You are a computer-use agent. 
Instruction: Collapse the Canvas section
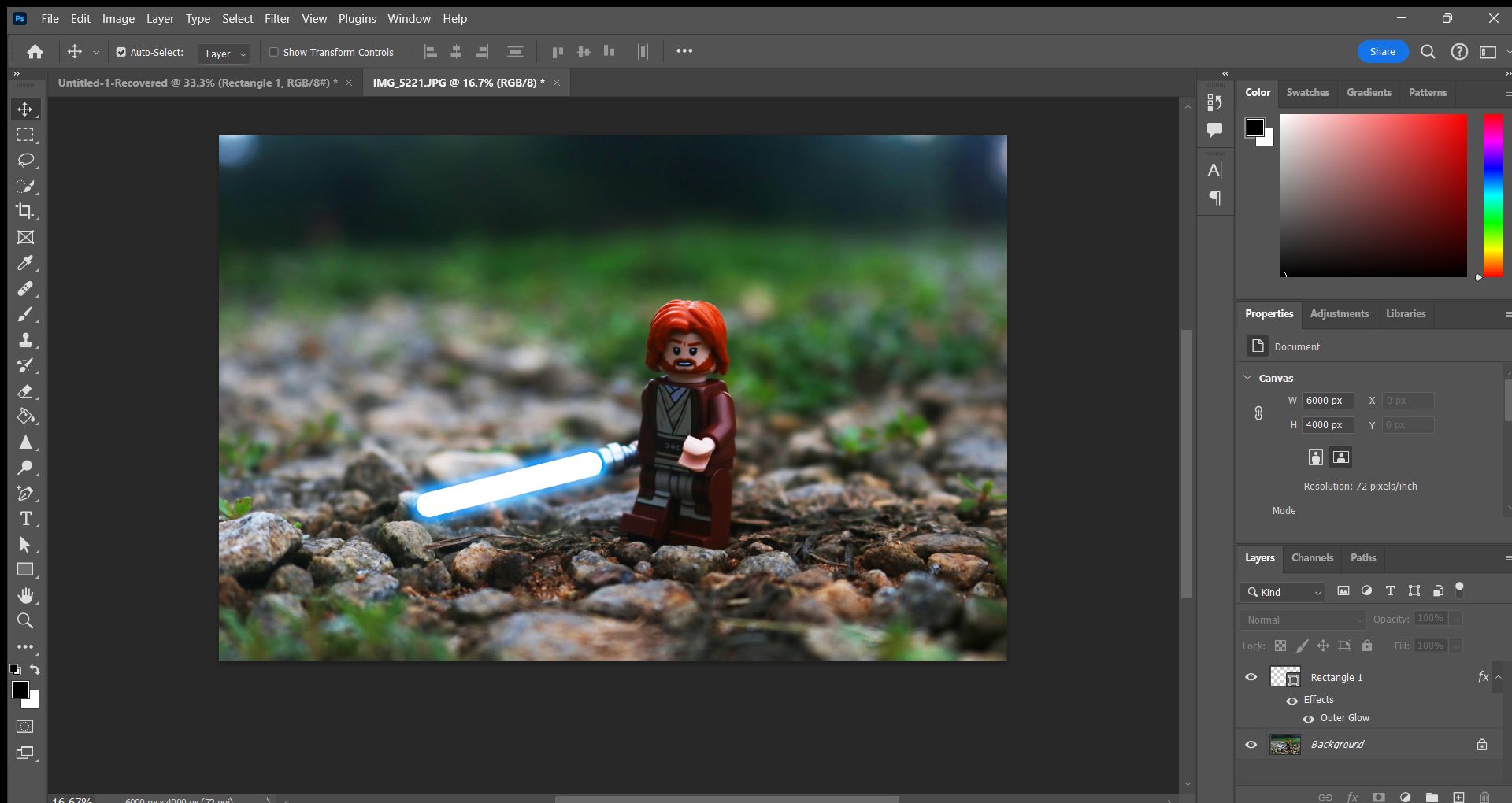tap(1247, 378)
